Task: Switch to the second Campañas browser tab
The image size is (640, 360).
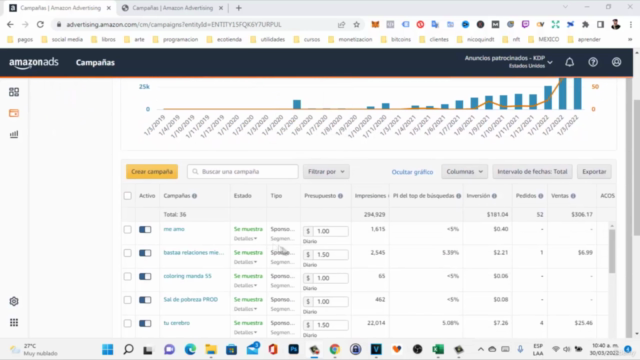Action: tap(173, 8)
